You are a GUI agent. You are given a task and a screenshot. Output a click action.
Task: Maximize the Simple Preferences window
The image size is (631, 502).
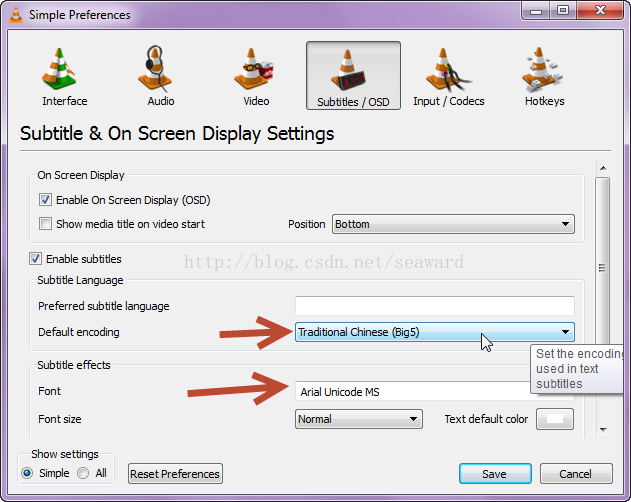(x=563, y=10)
